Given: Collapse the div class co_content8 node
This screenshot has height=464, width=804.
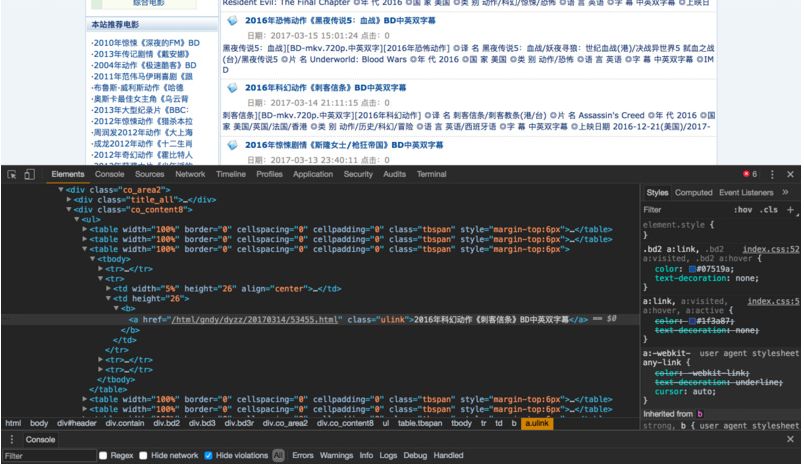Looking at the screenshot, I should pyautogui.click(x=69, y=210).
